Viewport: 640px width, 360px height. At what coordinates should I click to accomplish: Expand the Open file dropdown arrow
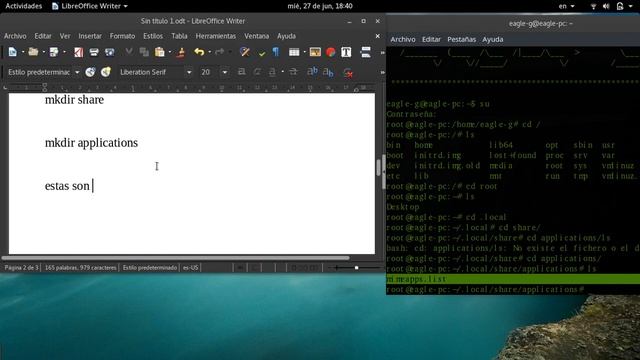44,52
